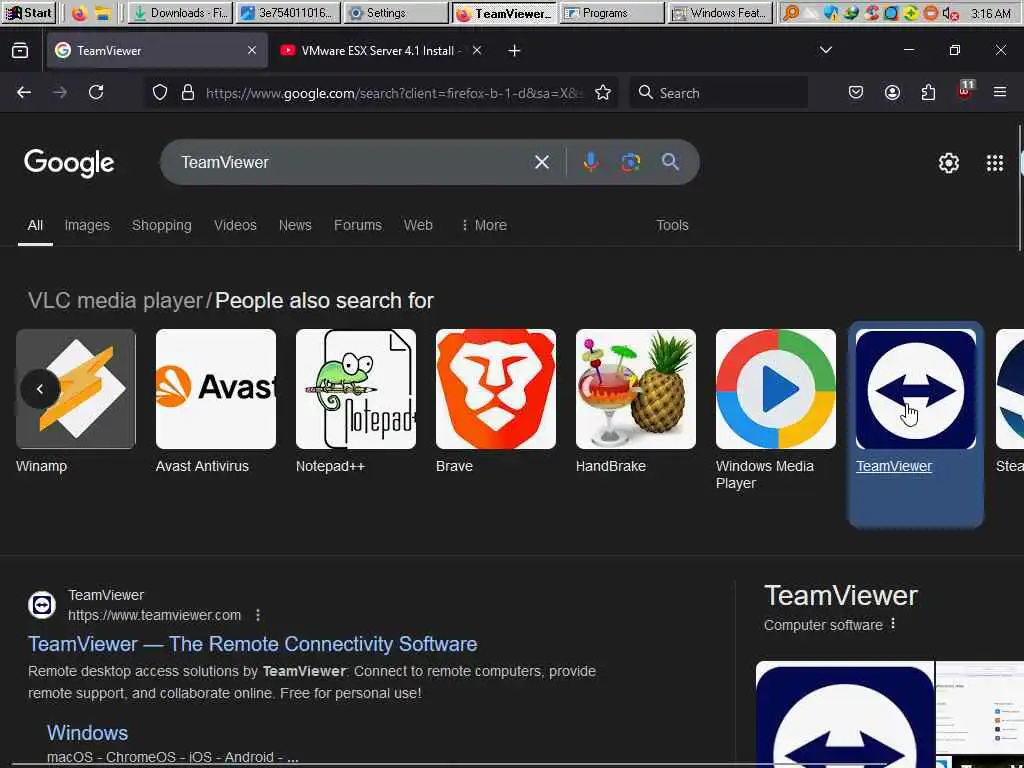Open the Windows Start menu
1024x768 pixels.
[x=29, y=12]
